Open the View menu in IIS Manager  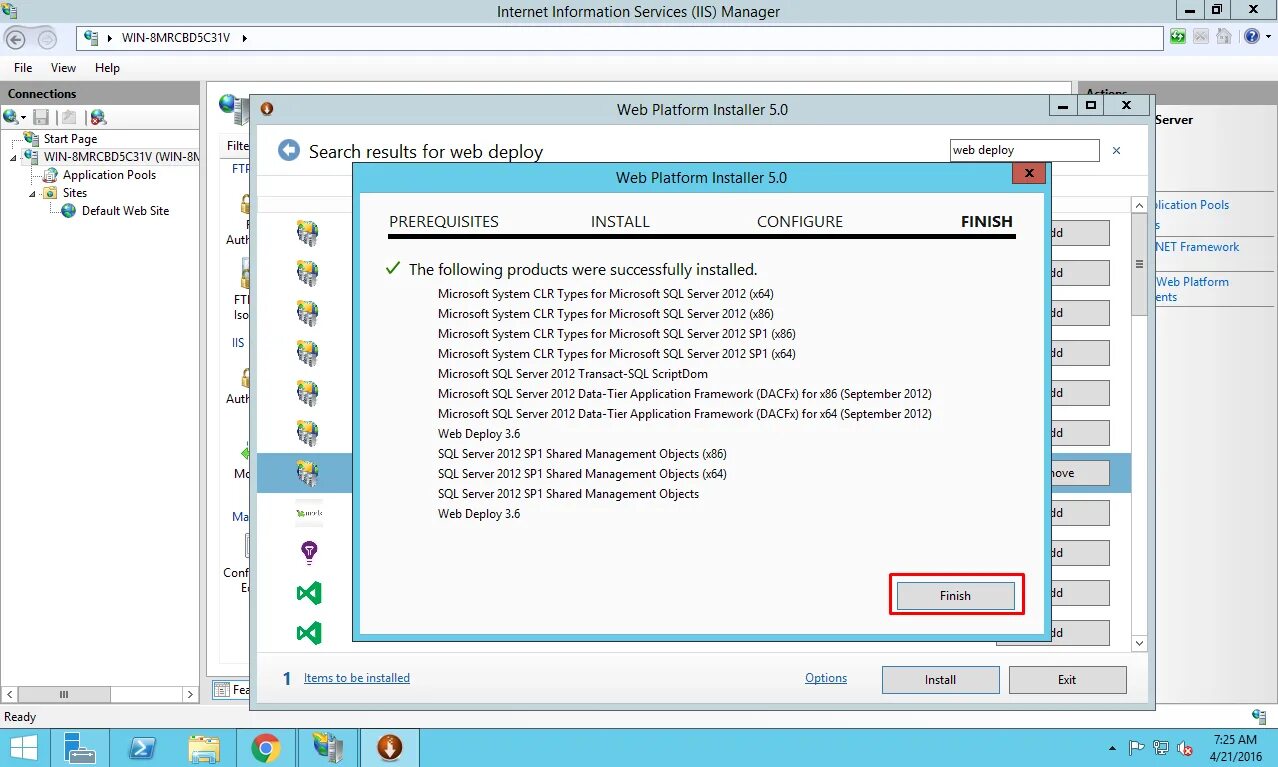point(64,68)
